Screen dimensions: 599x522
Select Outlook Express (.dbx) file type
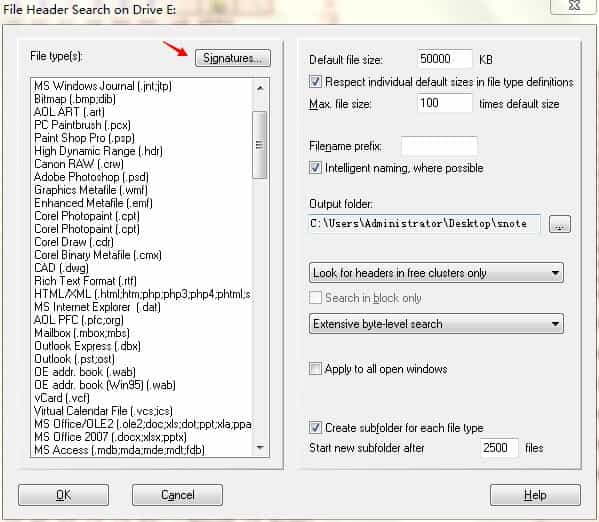pos(87,346)
